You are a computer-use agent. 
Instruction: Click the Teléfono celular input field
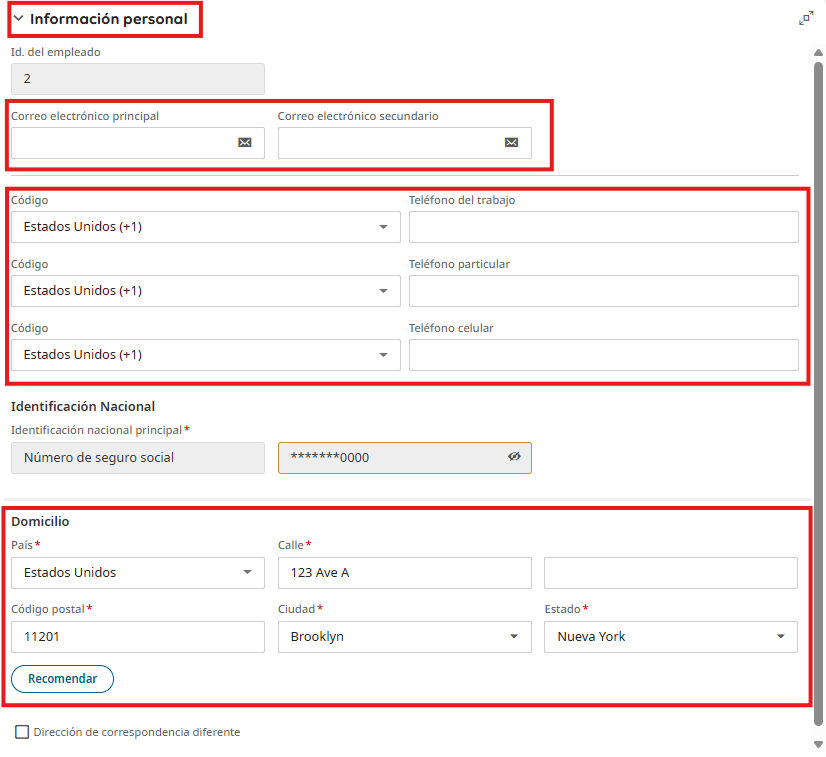[x=604, y=355]
